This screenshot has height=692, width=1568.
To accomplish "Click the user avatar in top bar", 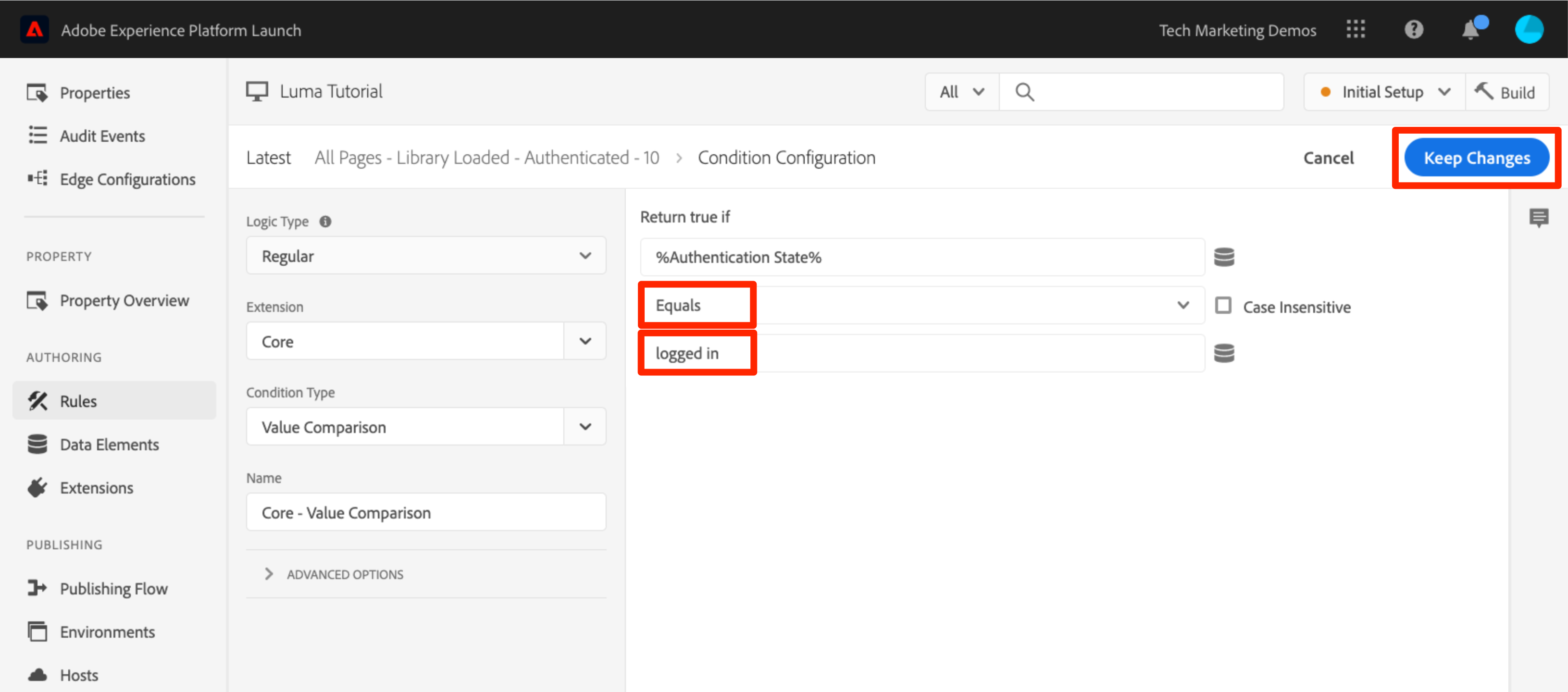I will pos(1528,29).
